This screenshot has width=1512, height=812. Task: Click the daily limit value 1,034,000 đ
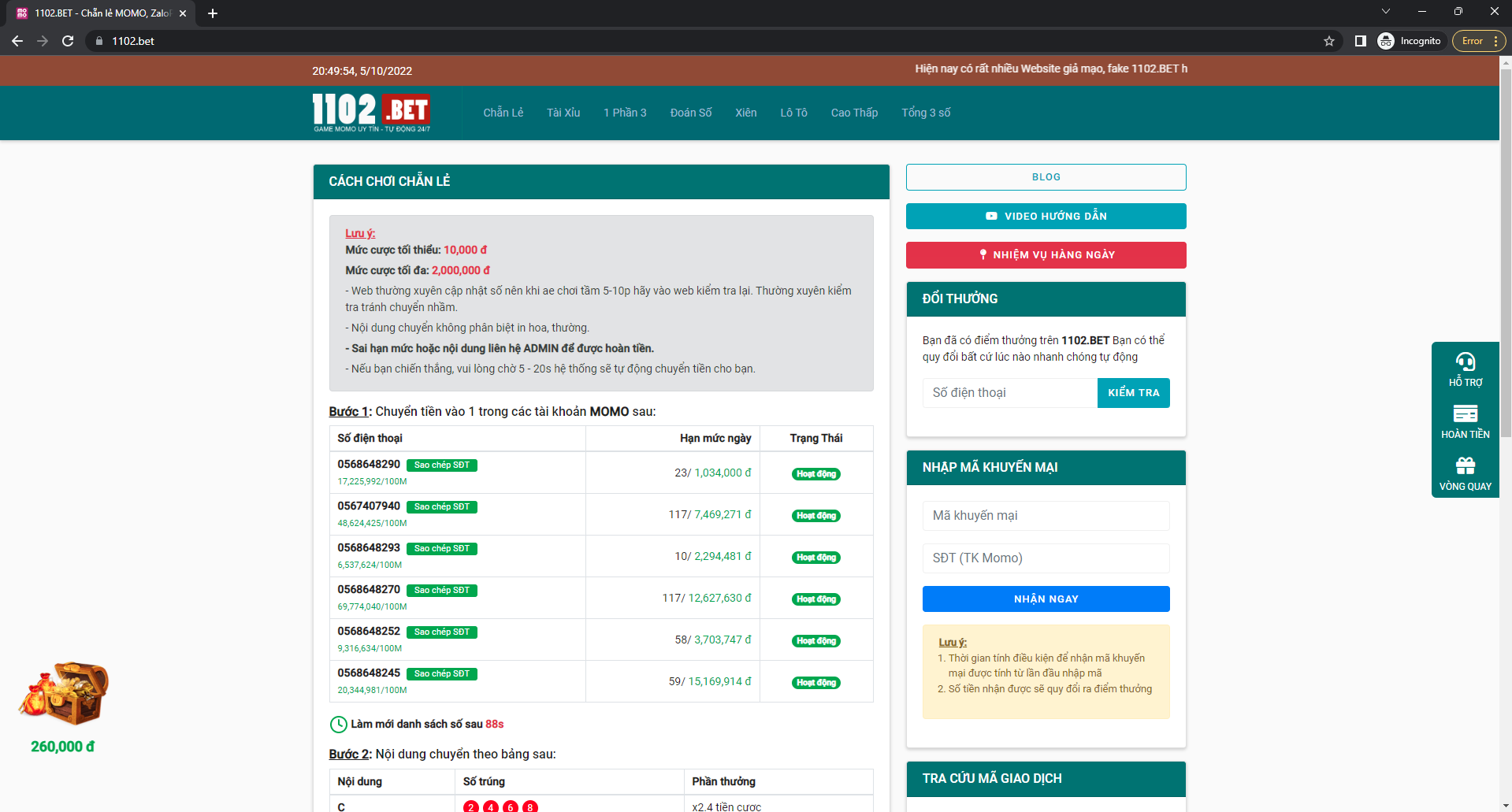click(723, 473)
